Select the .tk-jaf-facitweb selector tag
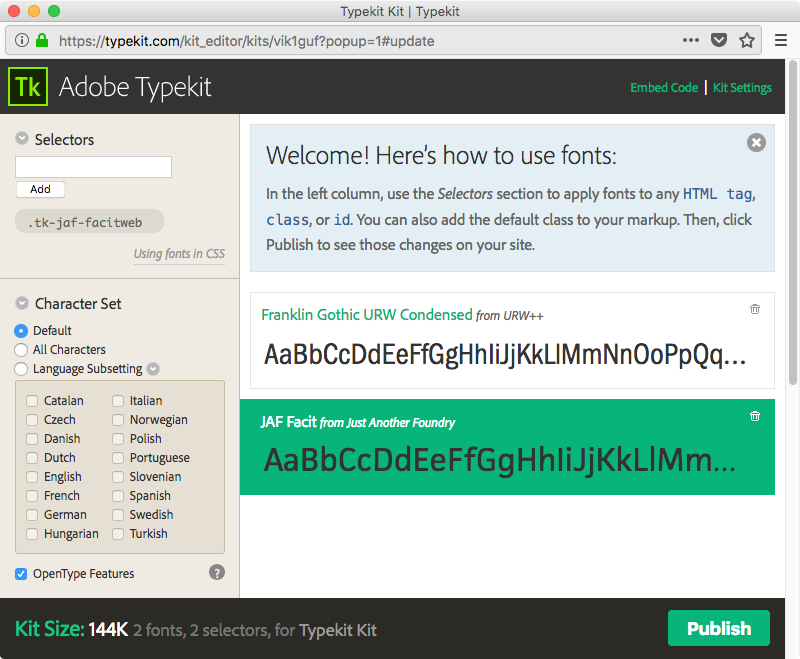 (x=89, y=221)
